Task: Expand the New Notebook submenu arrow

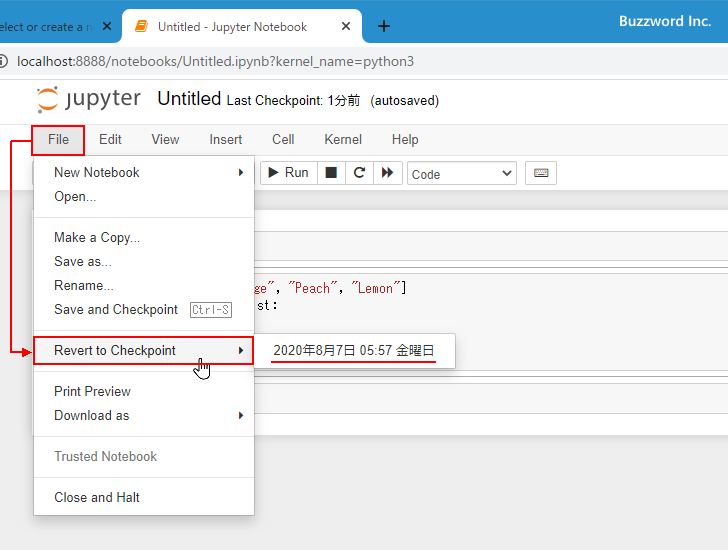Action: (x=241, y=173)
